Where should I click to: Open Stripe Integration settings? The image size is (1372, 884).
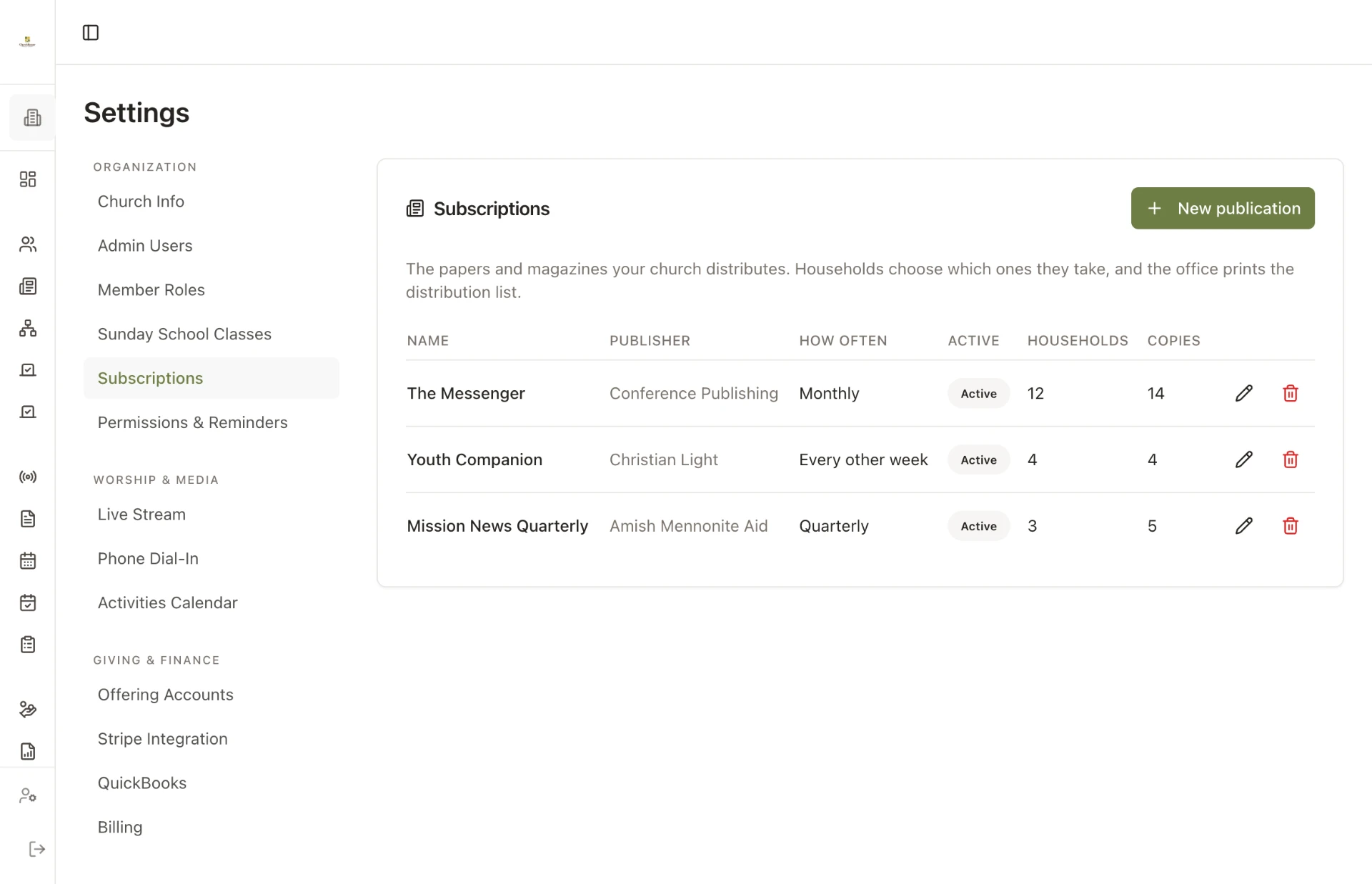tap(162, 739)
